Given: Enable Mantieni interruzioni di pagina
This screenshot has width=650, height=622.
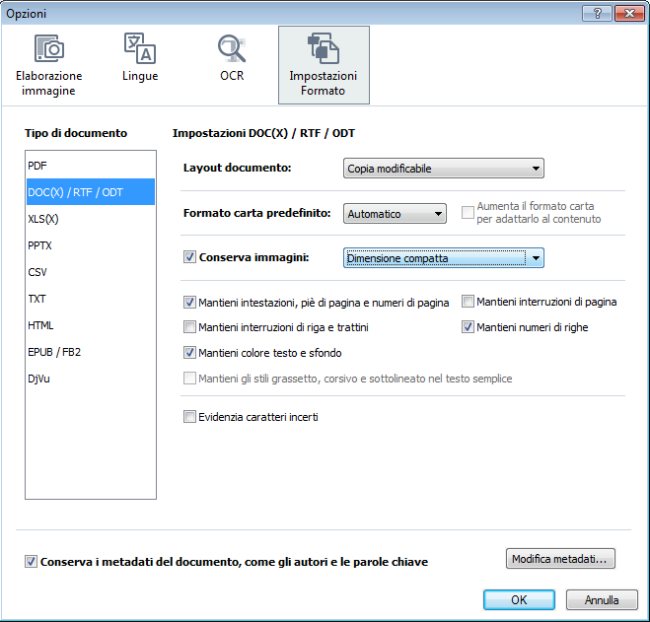Looking at the screenshot, I should [468, 301].
